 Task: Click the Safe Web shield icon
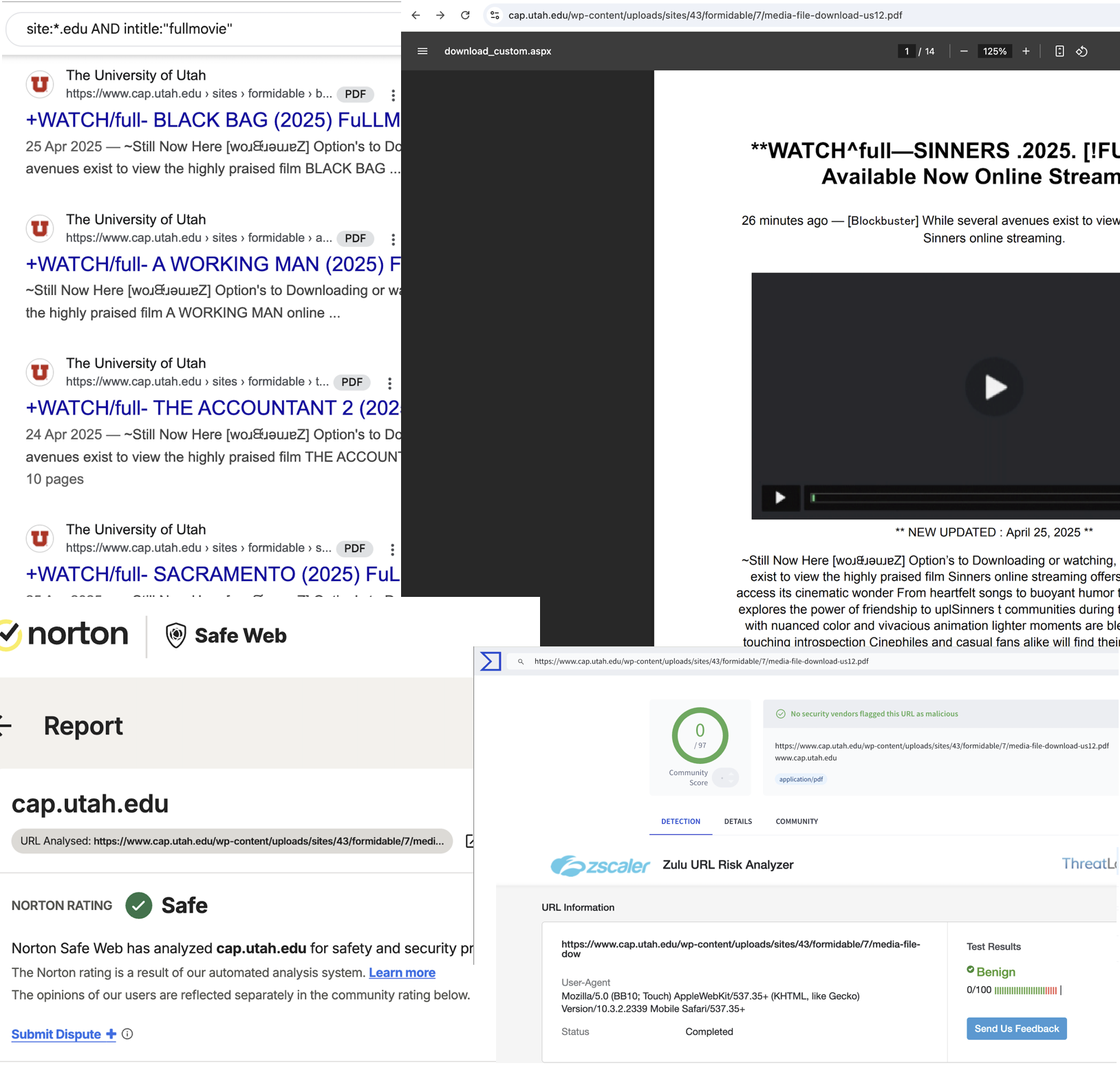(176, 635)
